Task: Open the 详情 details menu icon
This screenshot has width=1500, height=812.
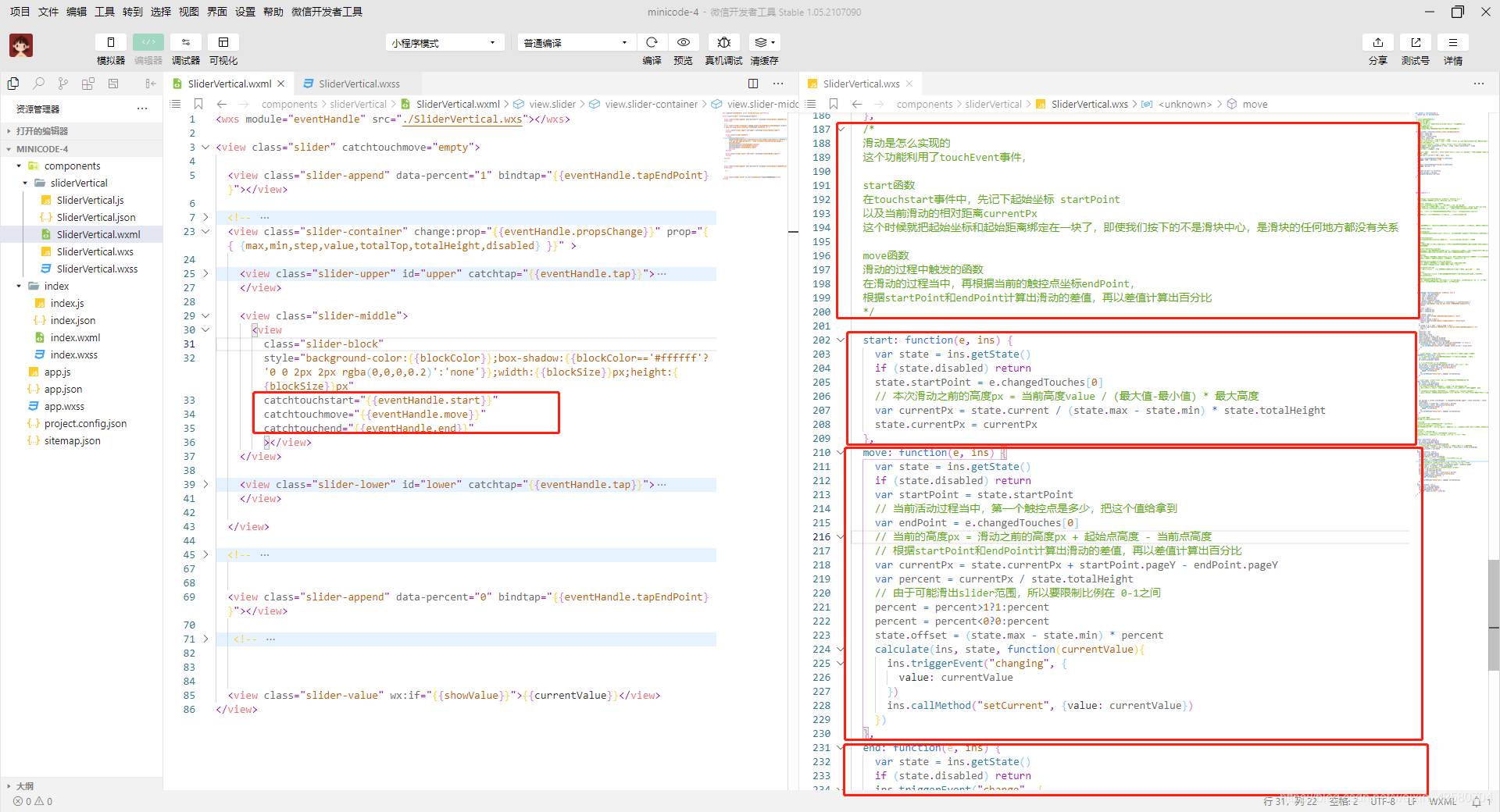Action: tap(1453, 42)
